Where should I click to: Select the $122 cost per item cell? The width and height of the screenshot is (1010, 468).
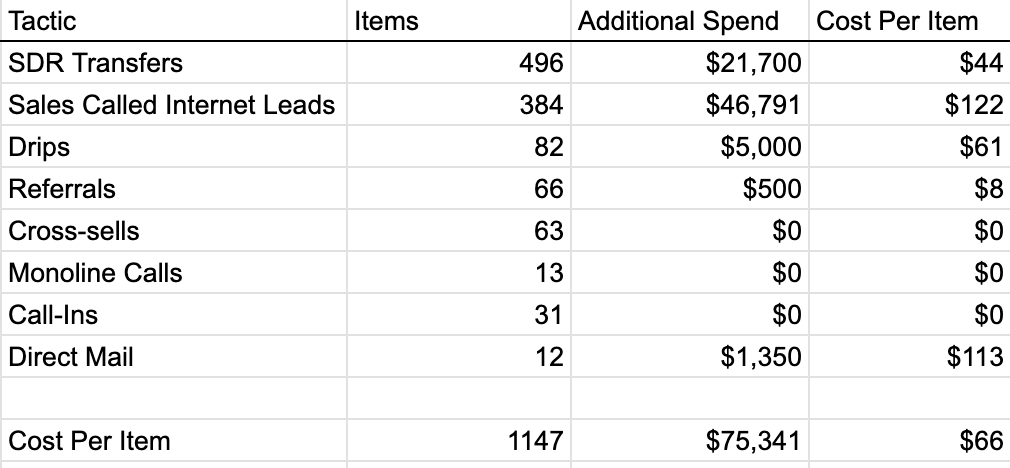(x=909, y=104)
